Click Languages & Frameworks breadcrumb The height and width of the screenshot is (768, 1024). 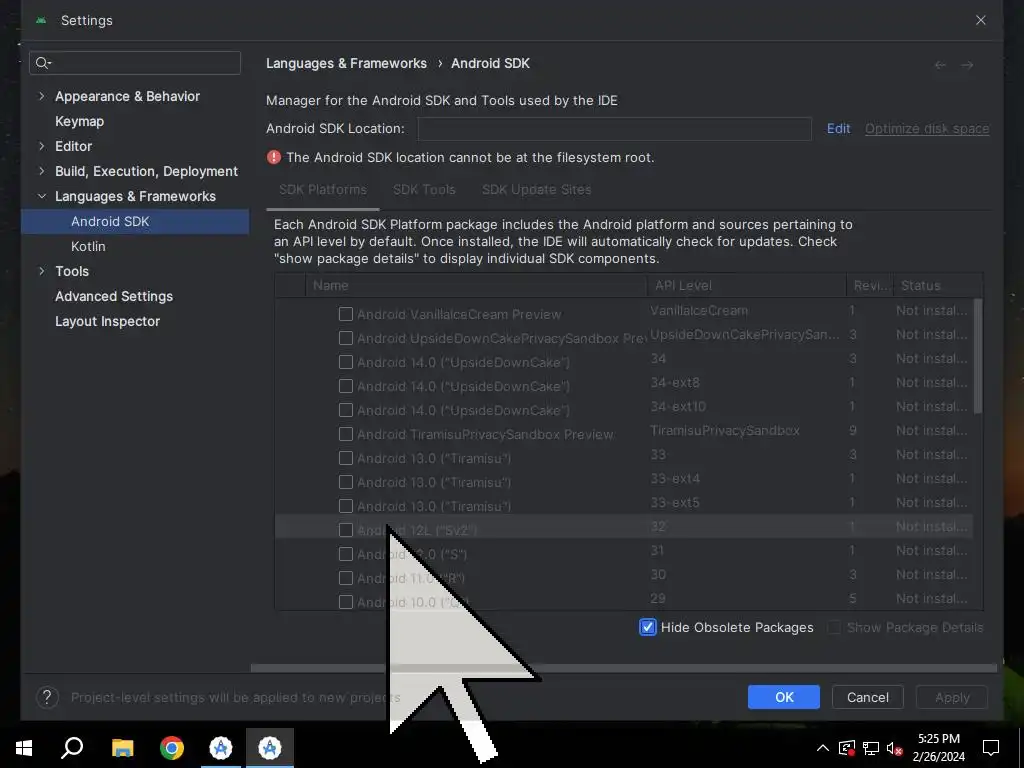coord(346,63)
